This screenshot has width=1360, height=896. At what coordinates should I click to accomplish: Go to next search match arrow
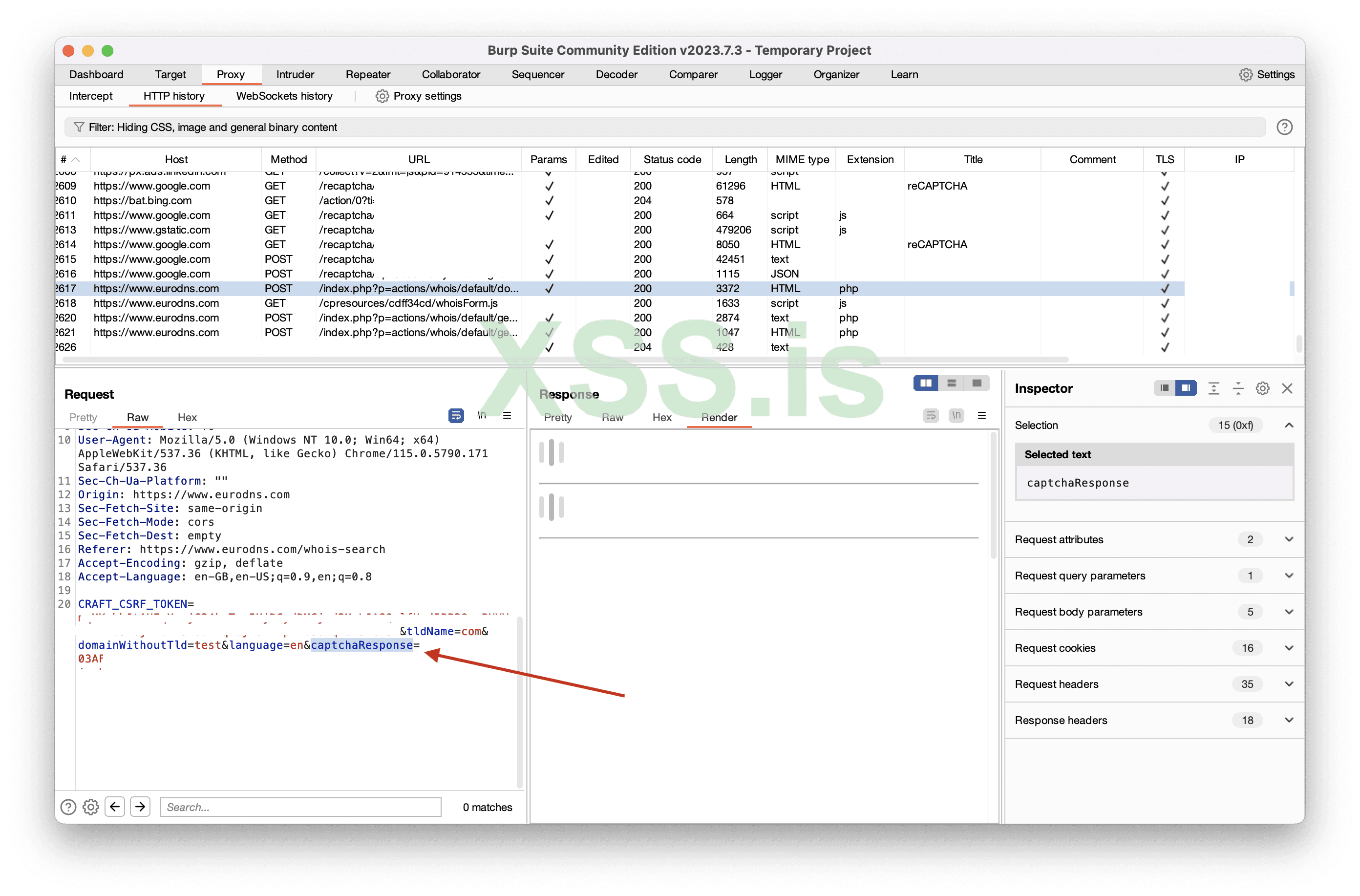pyautogui.click(x=140, y=807)
